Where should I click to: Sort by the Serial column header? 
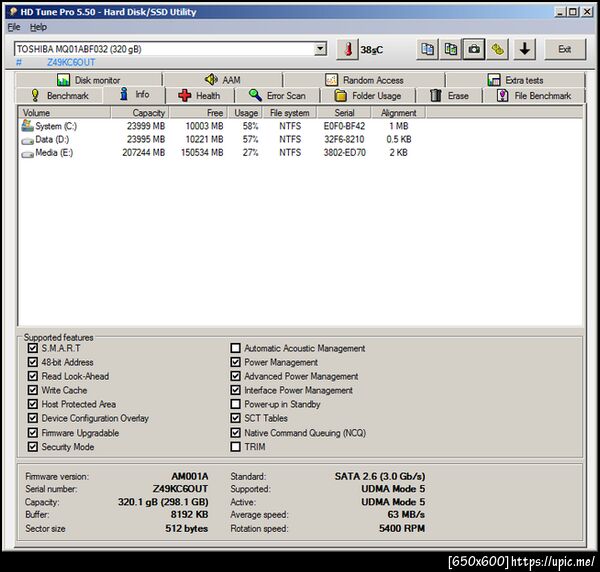click(344, 112)
